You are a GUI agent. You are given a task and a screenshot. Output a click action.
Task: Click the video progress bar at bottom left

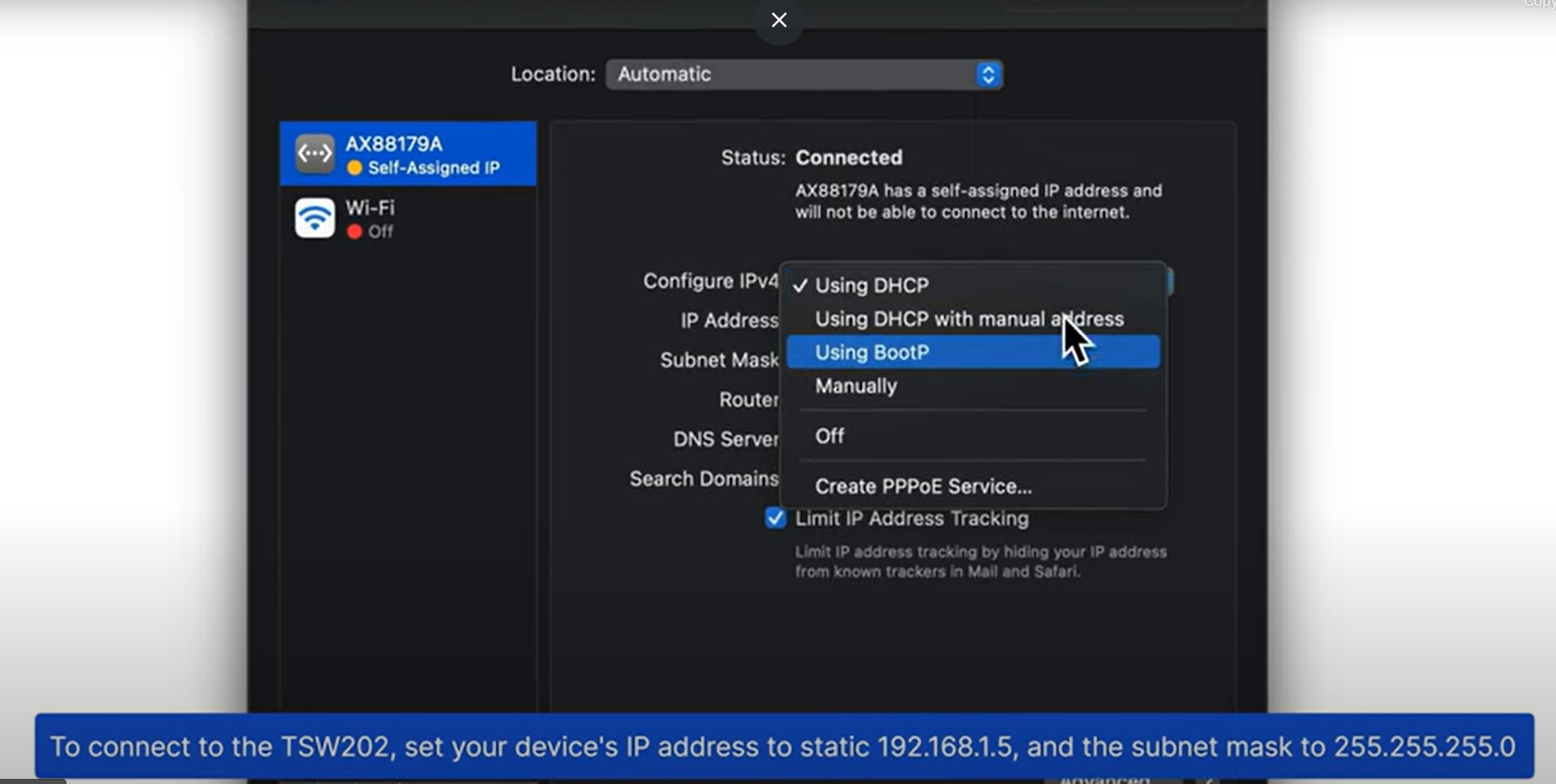[x=33, y=781]
